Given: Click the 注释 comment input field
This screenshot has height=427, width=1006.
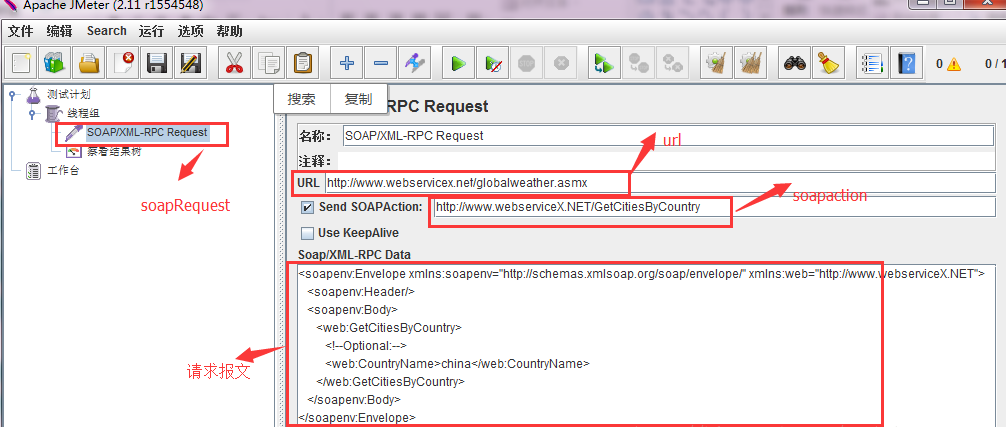Looking at the screenshot, I should click(x=666, y=161).
